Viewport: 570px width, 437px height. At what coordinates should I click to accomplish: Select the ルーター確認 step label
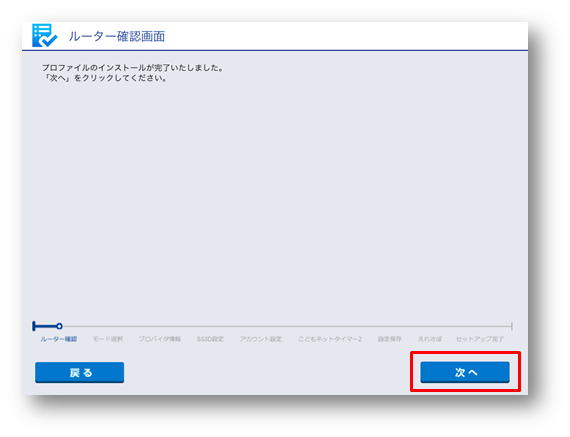tap(59, 339)
